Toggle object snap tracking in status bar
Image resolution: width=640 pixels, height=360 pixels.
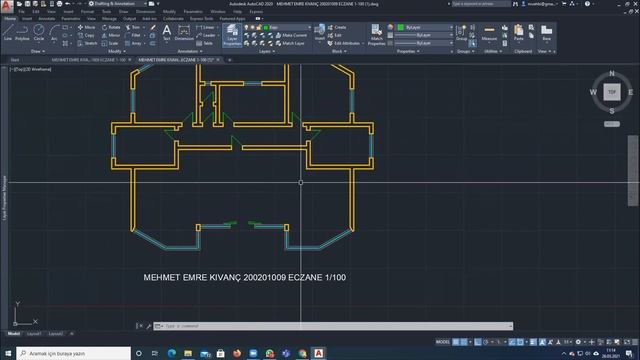(512, 342)
